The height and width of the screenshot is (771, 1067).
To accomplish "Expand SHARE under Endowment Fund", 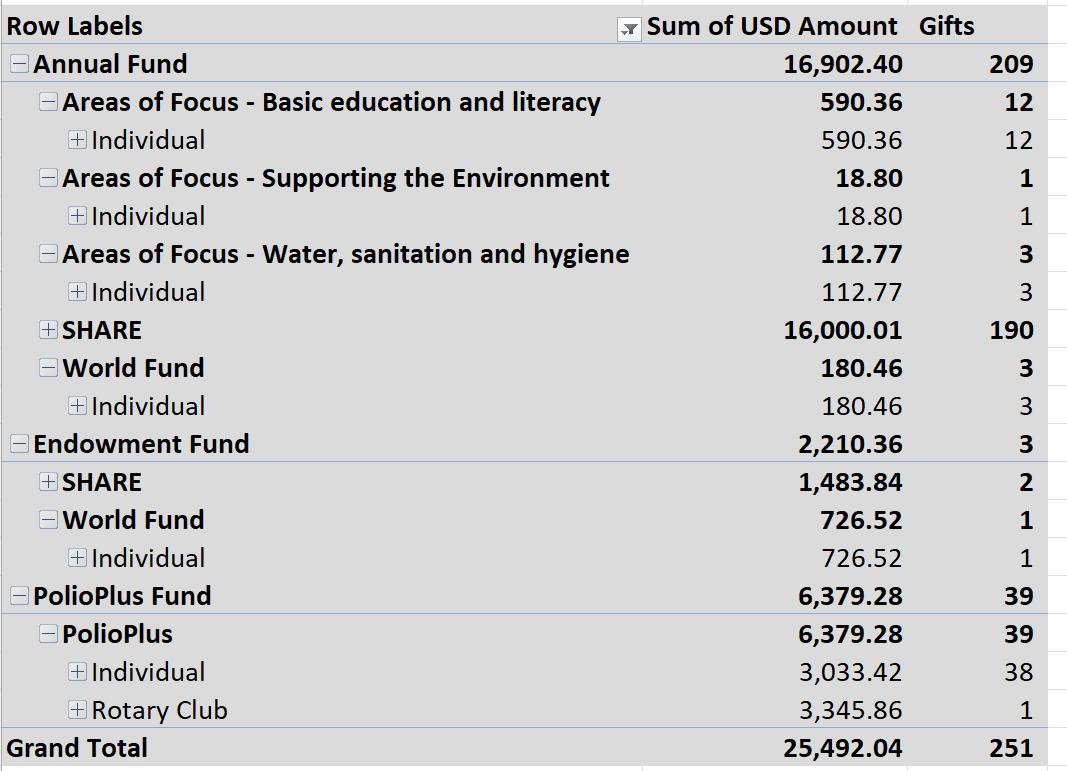I will coord(48,482).
